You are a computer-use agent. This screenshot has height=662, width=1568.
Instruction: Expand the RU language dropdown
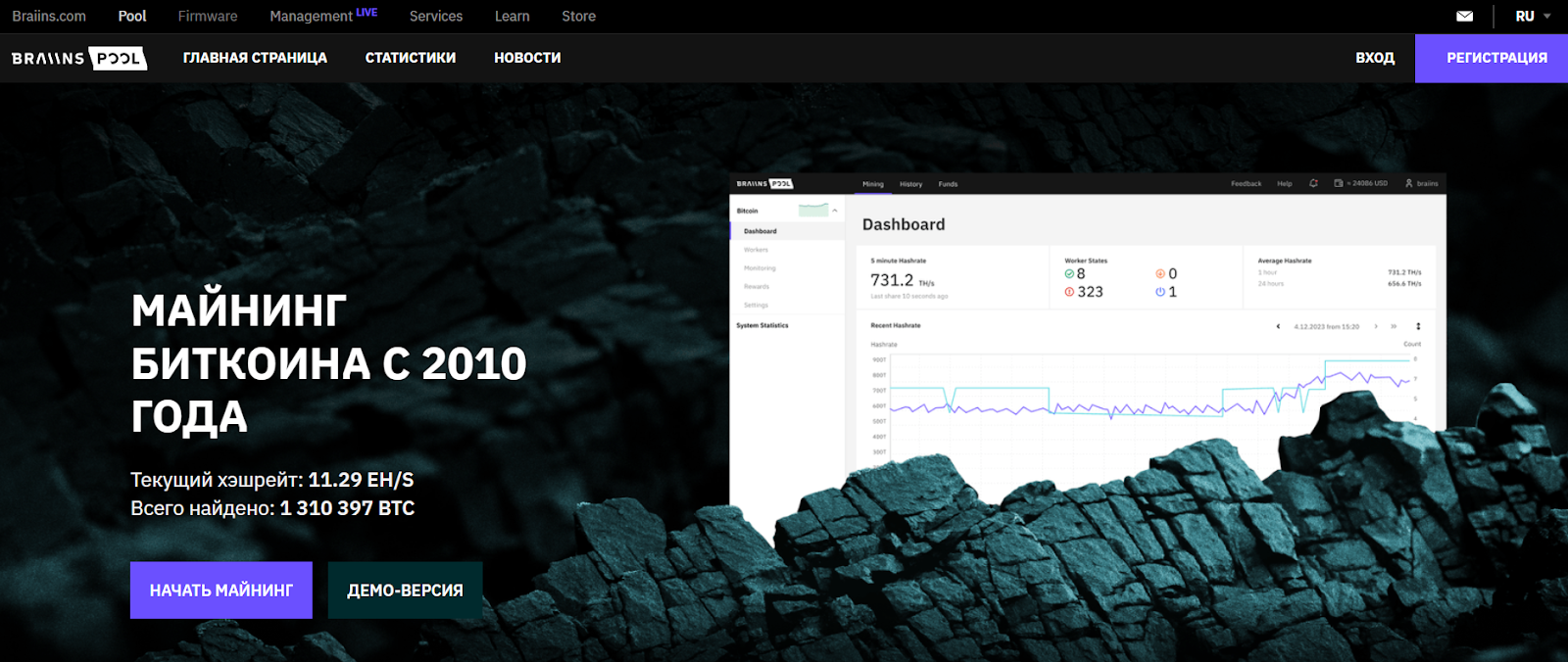tap(1533, 16)
